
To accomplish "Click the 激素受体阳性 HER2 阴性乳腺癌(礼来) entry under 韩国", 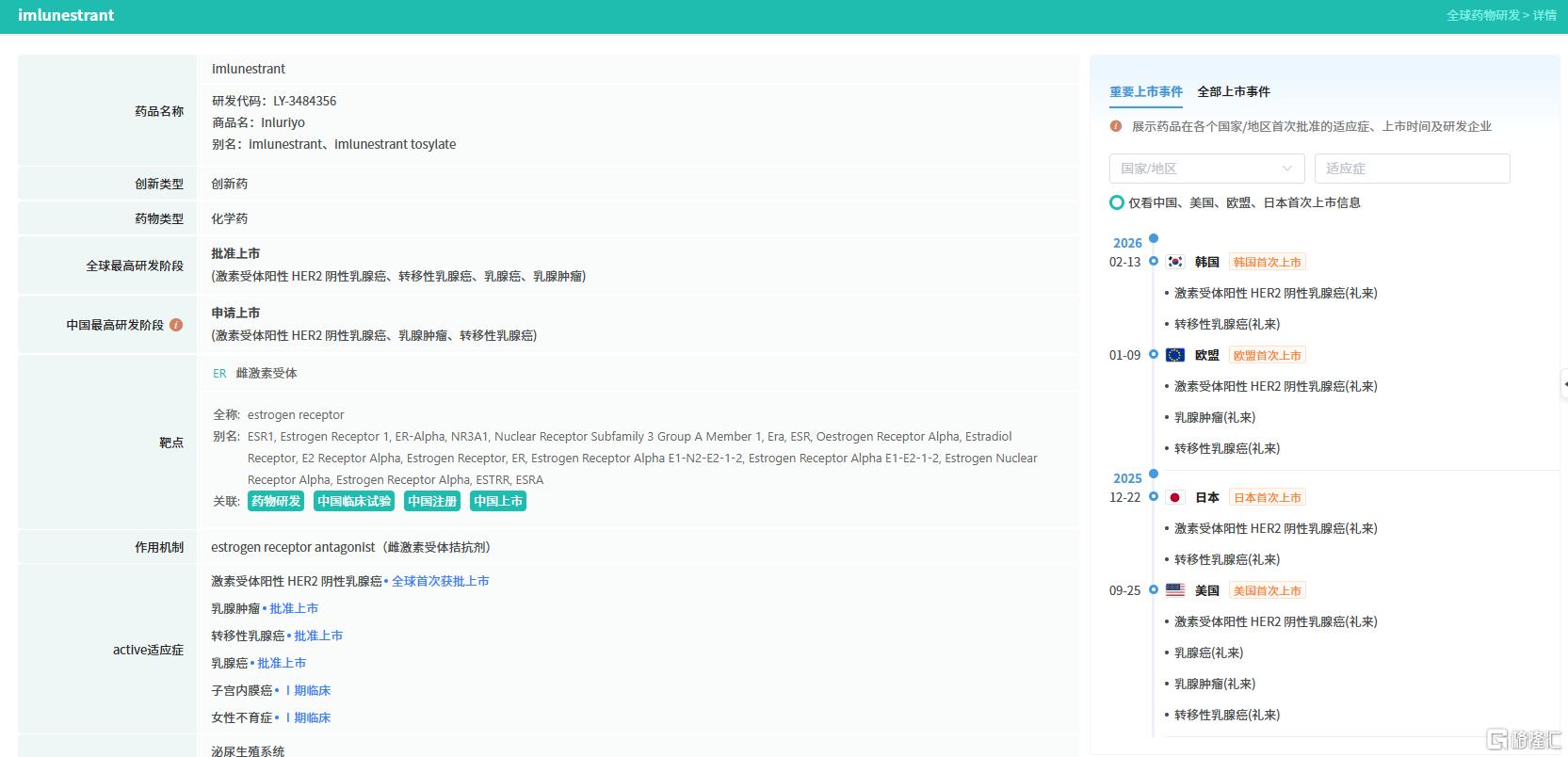I will click(x=1276, y=293).
